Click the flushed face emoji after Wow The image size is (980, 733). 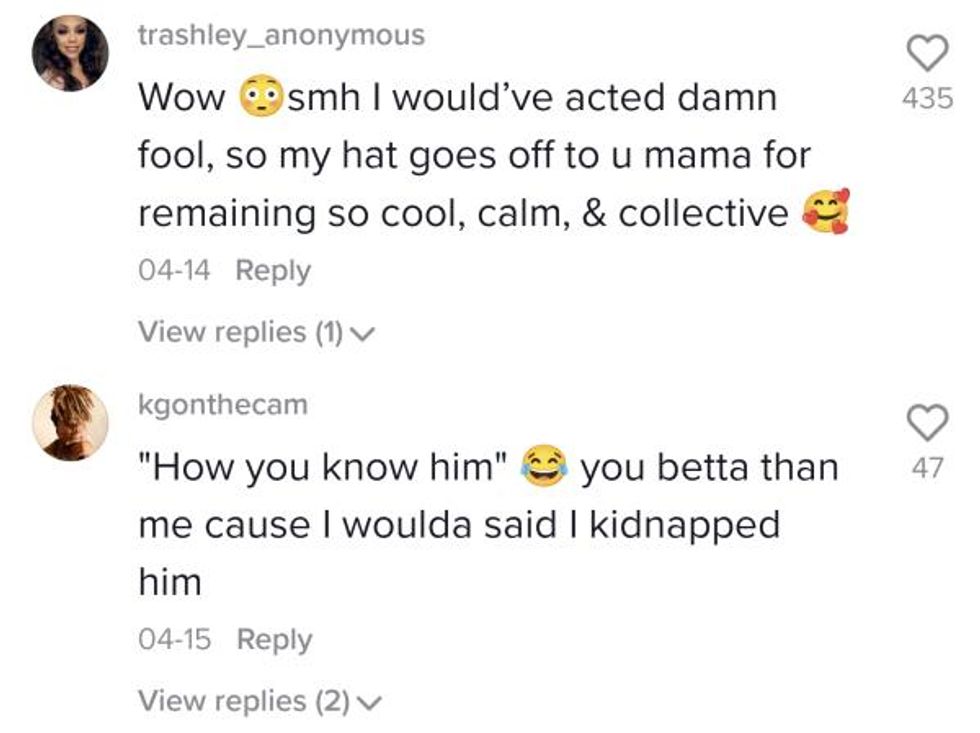tap(259, 98)
